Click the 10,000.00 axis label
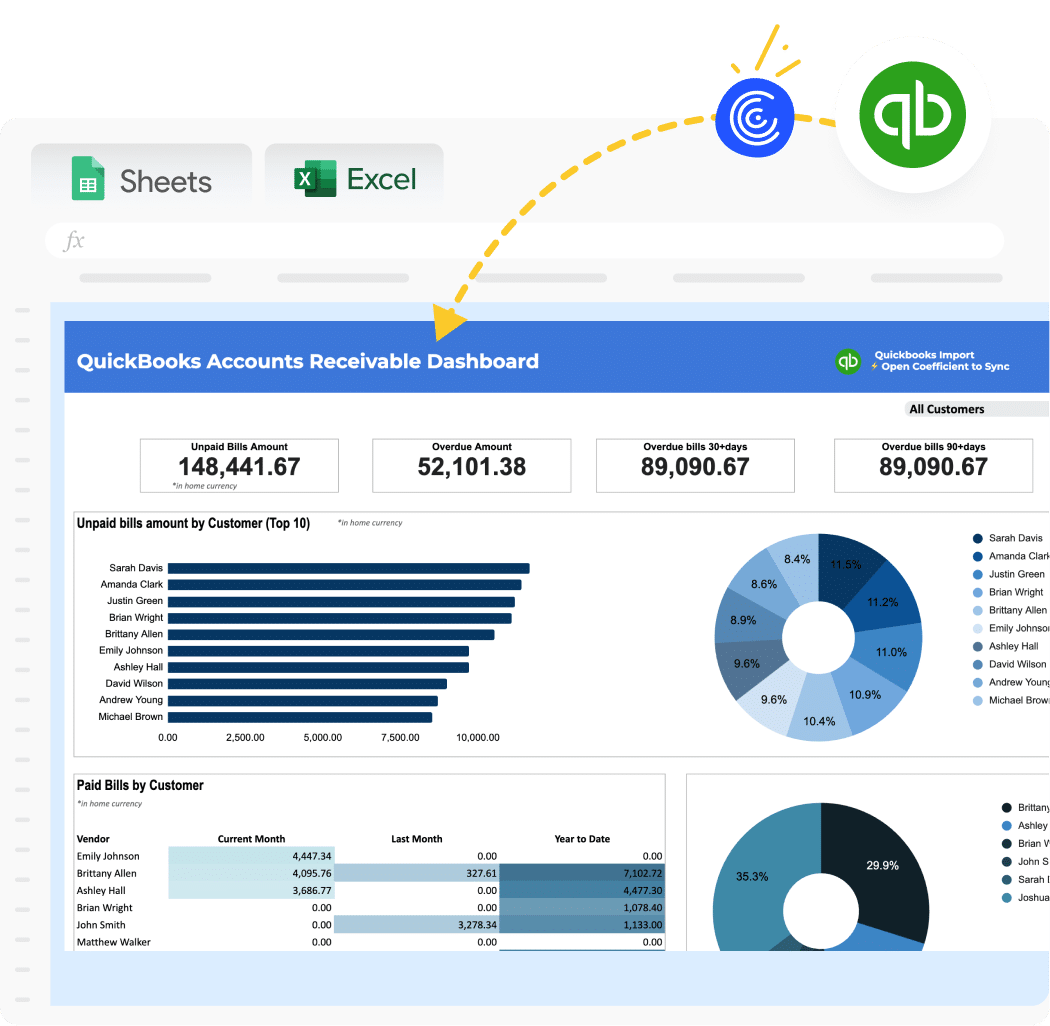 pos(477,737)
